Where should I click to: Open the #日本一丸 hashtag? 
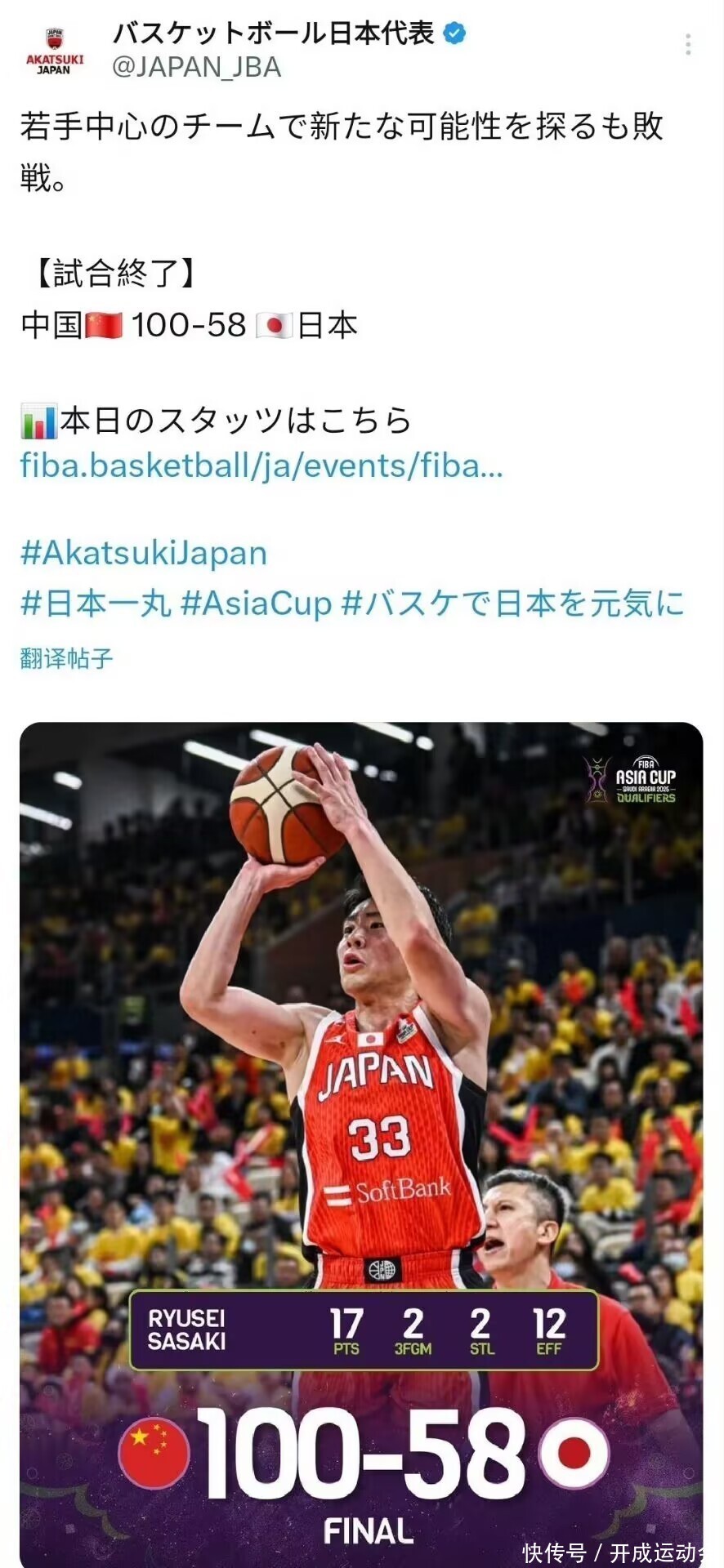(x=96, y=604)
